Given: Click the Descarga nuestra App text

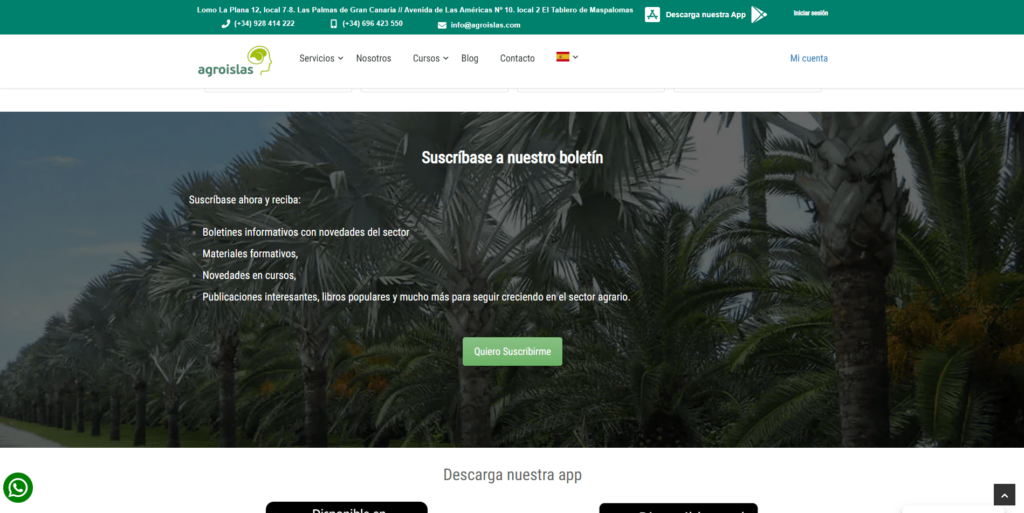Looking at the screenshot, I should 705,14.
